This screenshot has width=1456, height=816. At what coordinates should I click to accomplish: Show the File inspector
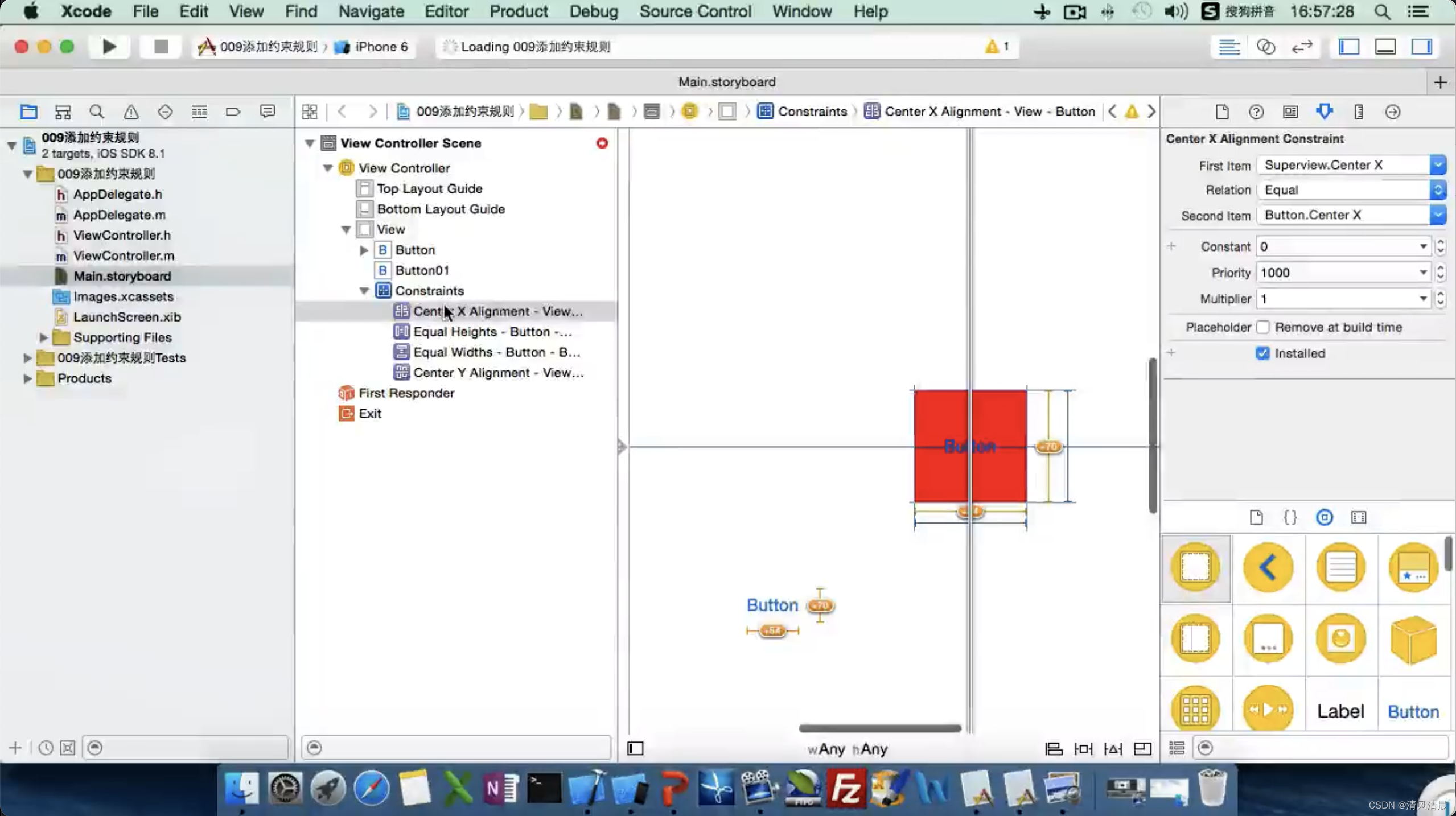click(1222, 112)
